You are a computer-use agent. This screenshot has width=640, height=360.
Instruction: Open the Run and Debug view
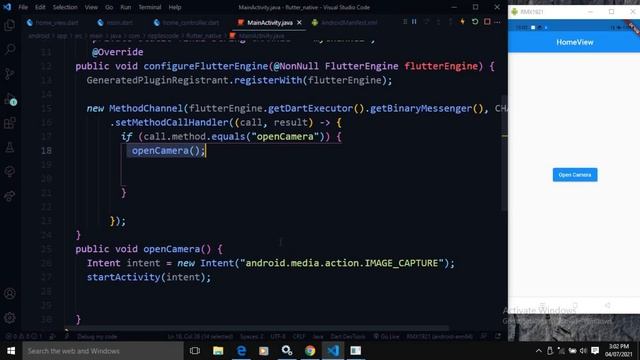pyautogui.click(x=9, y=98)
